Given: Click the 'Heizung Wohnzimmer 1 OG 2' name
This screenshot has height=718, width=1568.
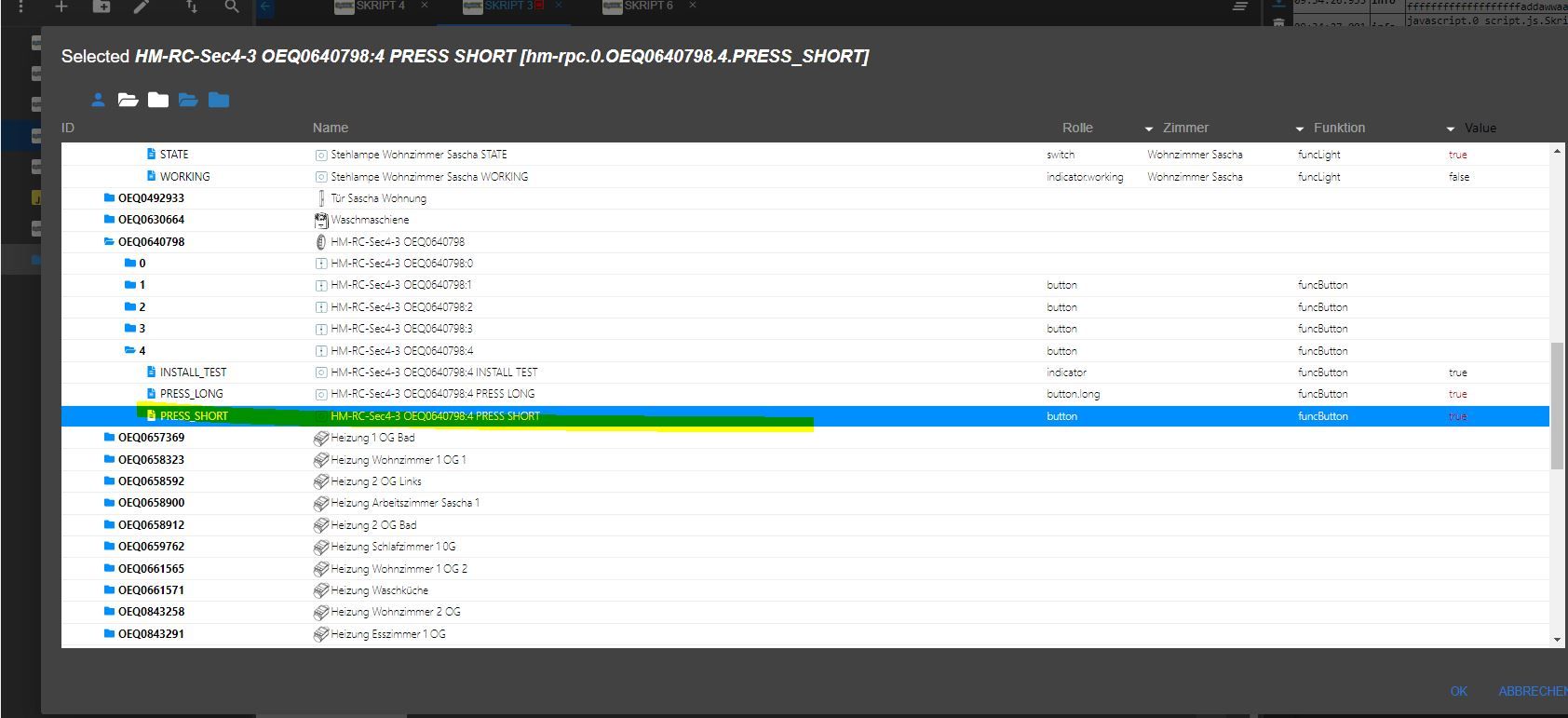Looking at the screenshot, I should point(399,569).
